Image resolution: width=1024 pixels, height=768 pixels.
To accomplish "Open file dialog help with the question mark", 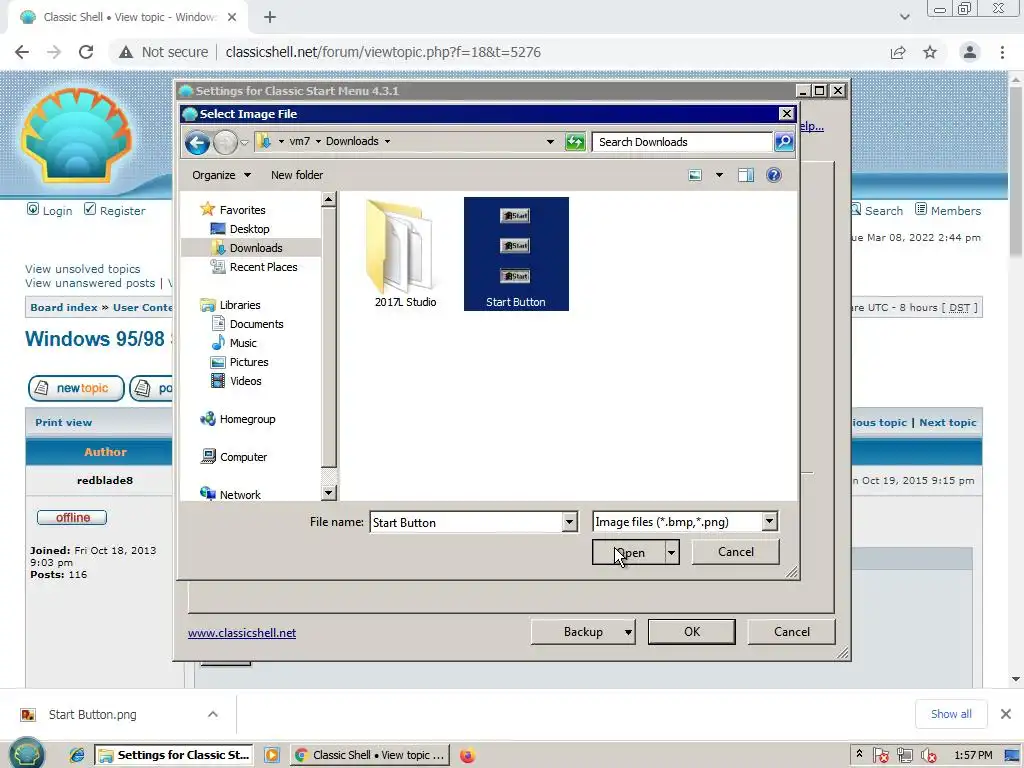I will [x=773, y=175].
